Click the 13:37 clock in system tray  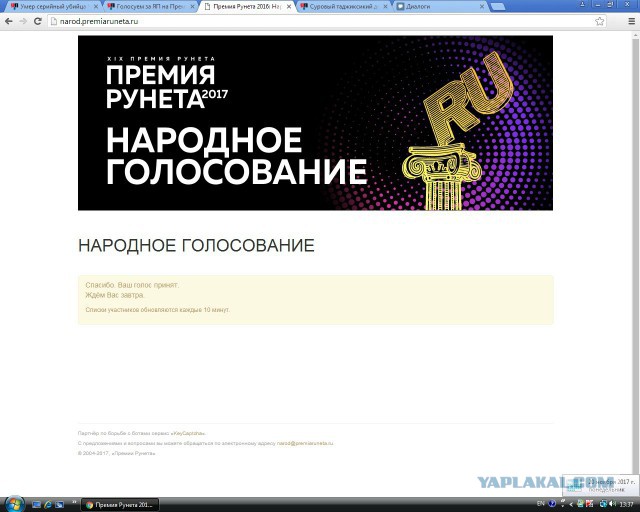(627, 505)
